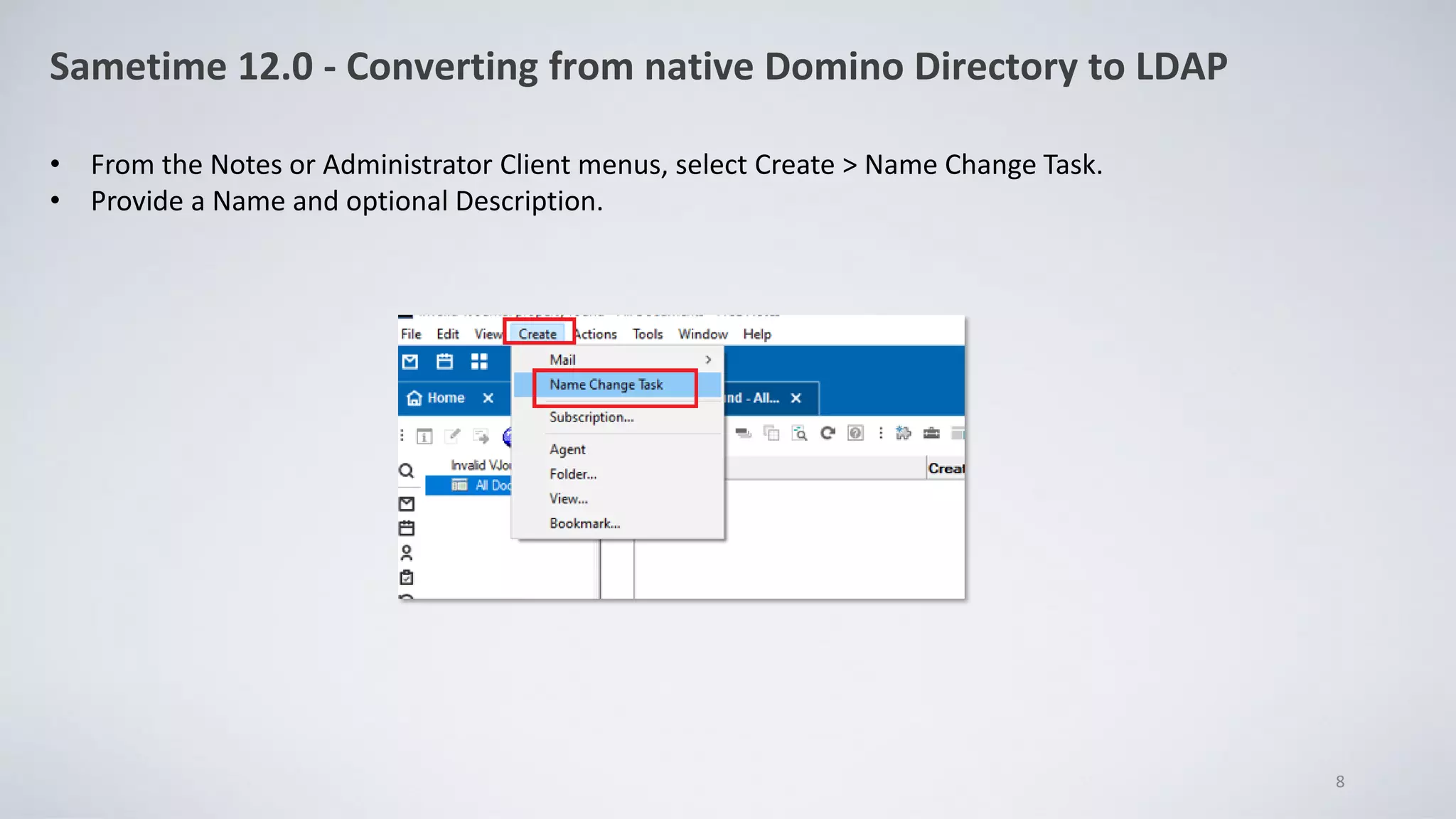
Task: Select the All Documents view in navigator
Action: tap(469, 486)
